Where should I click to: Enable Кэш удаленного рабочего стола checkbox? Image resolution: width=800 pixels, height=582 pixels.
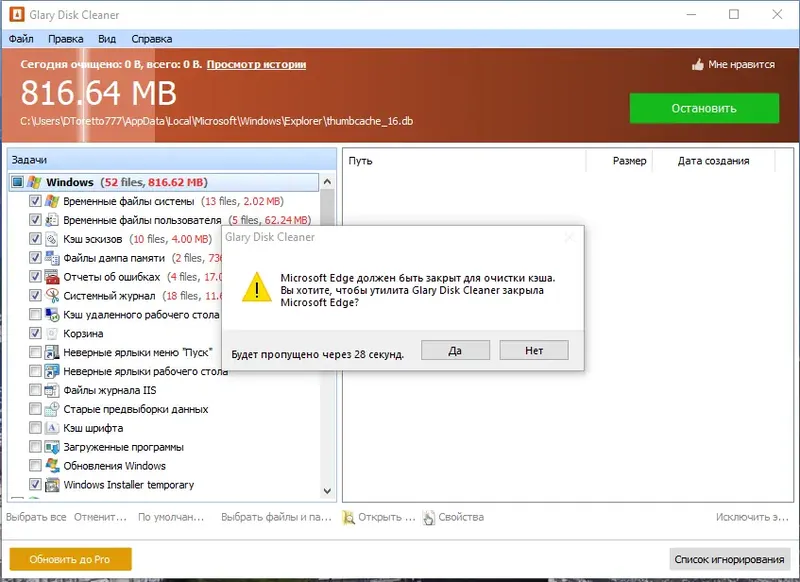pos(35,314)
